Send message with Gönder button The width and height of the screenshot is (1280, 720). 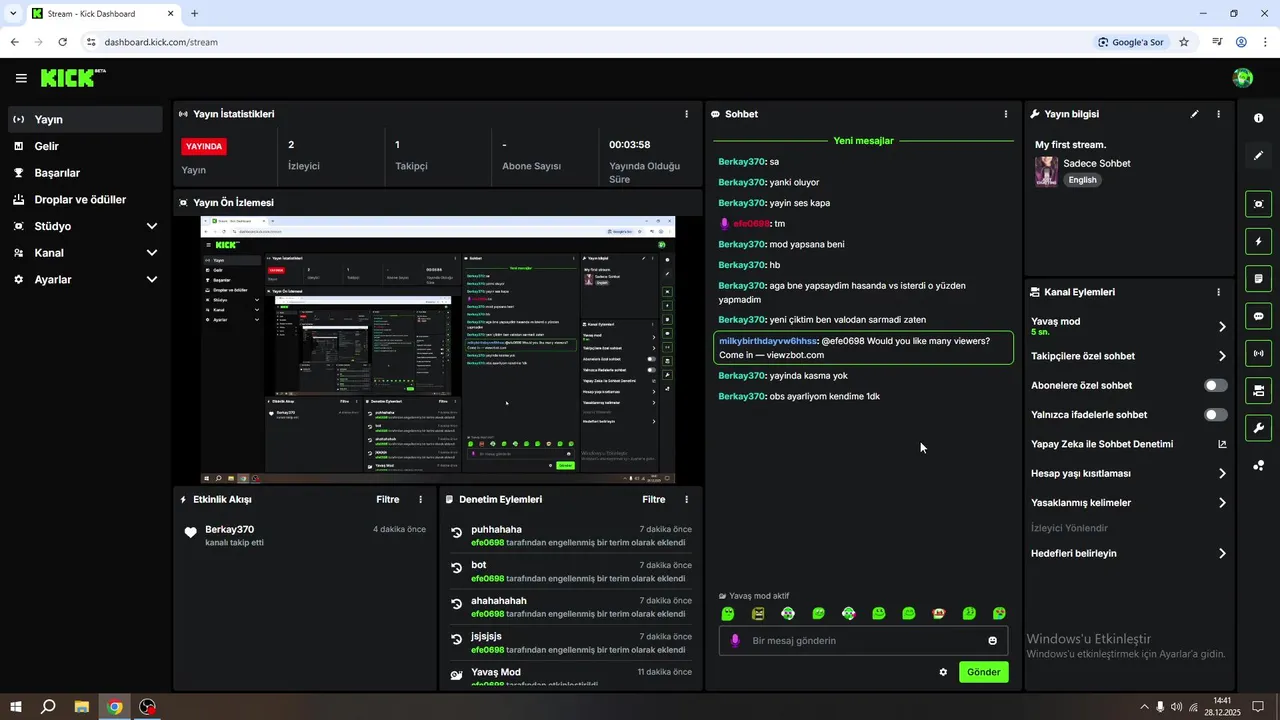pos(983,672)
